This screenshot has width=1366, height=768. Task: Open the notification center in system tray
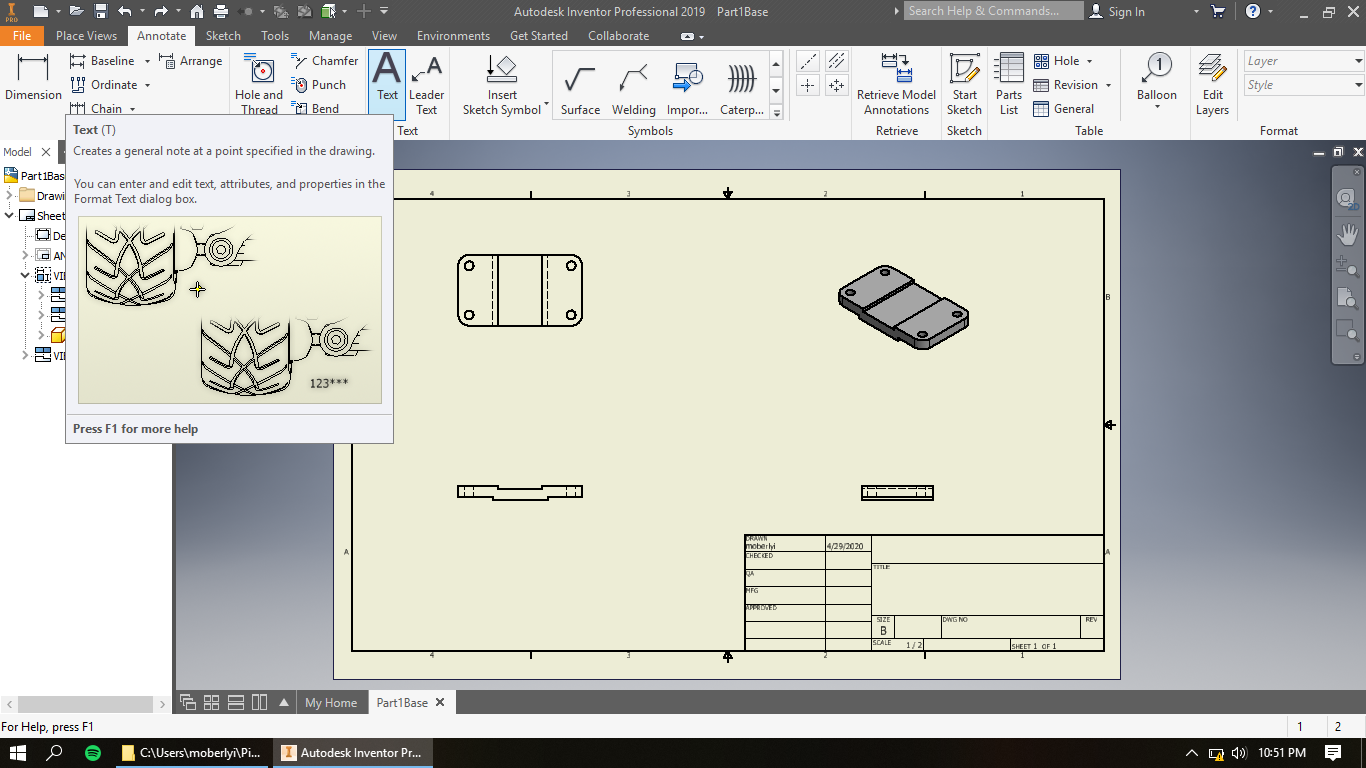coord(1333,753)
